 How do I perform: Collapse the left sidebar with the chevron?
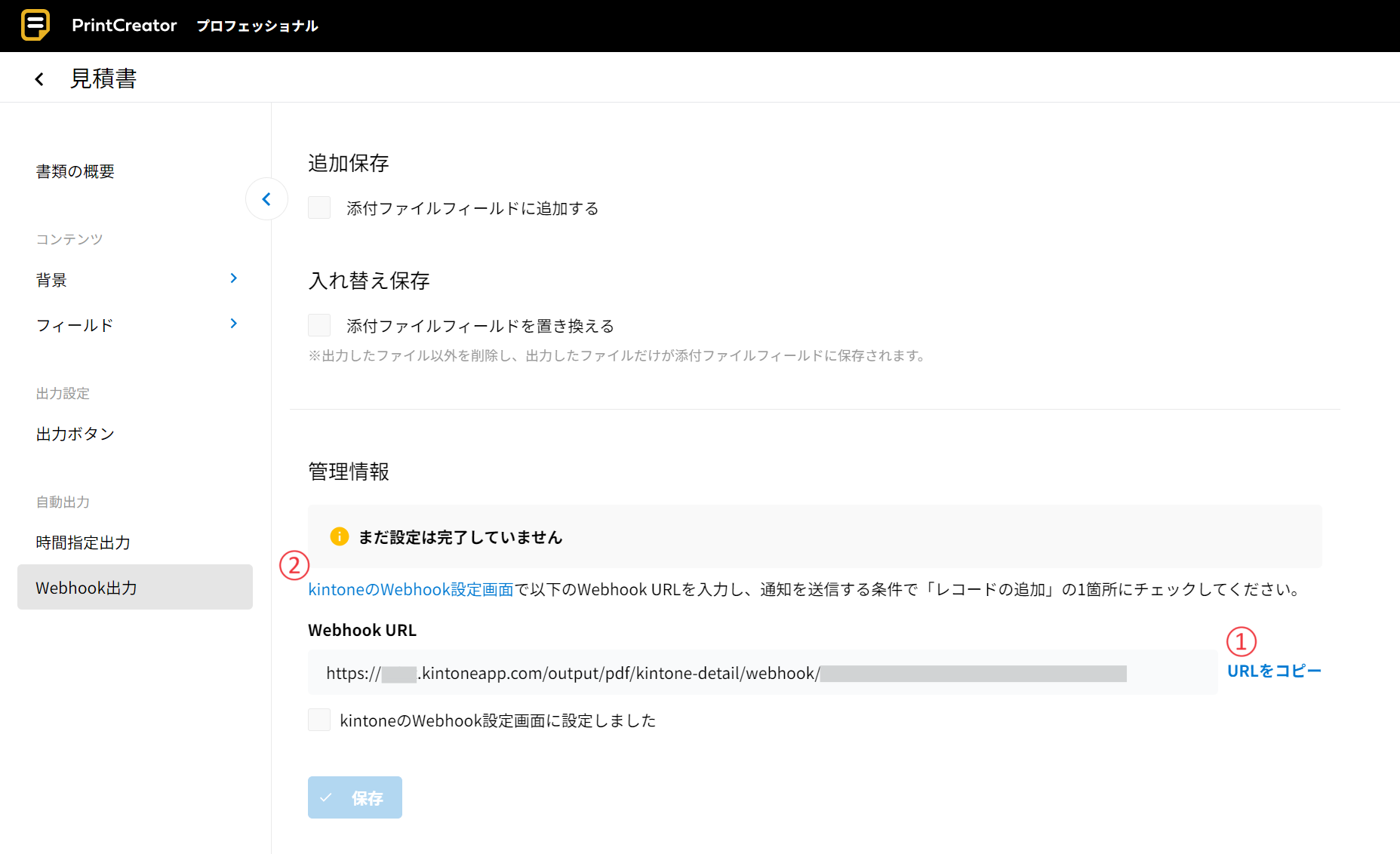click(266, 198)
